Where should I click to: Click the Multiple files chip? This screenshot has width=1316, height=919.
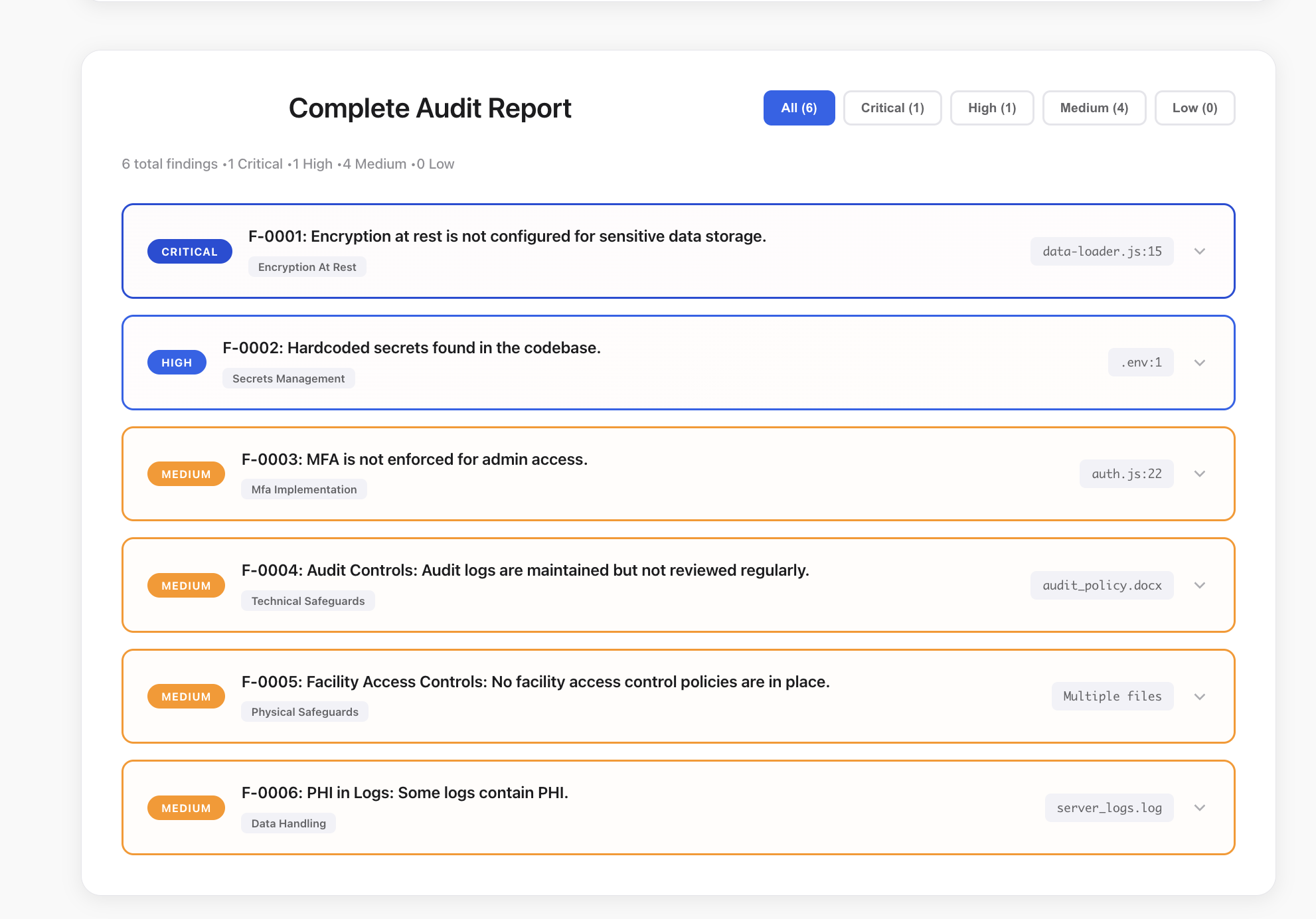(x=1112, y=697)
